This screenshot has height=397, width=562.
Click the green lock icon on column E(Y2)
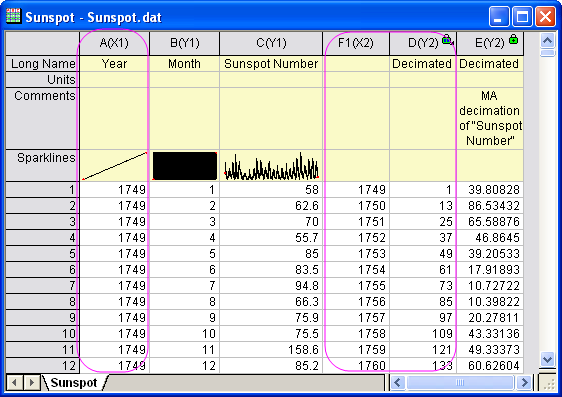(x=514, y=39)
